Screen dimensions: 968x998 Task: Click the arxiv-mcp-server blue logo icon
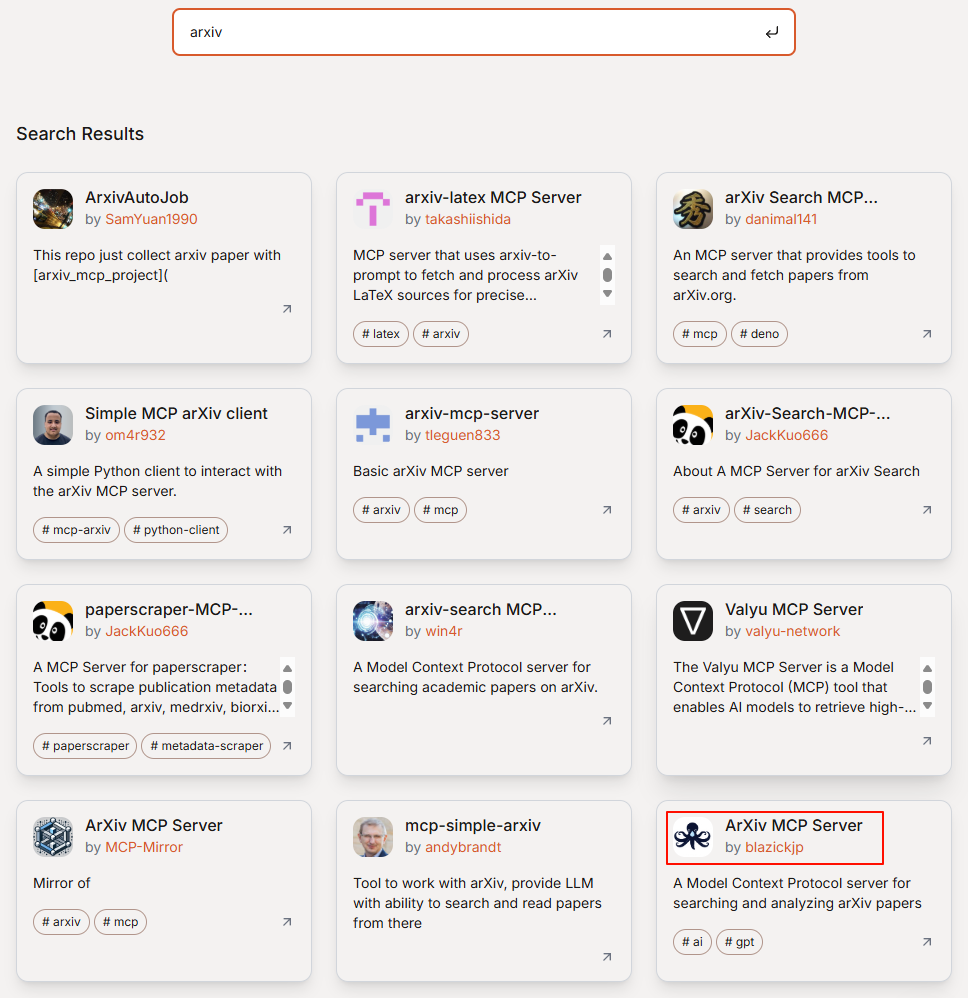pos(373,425)
